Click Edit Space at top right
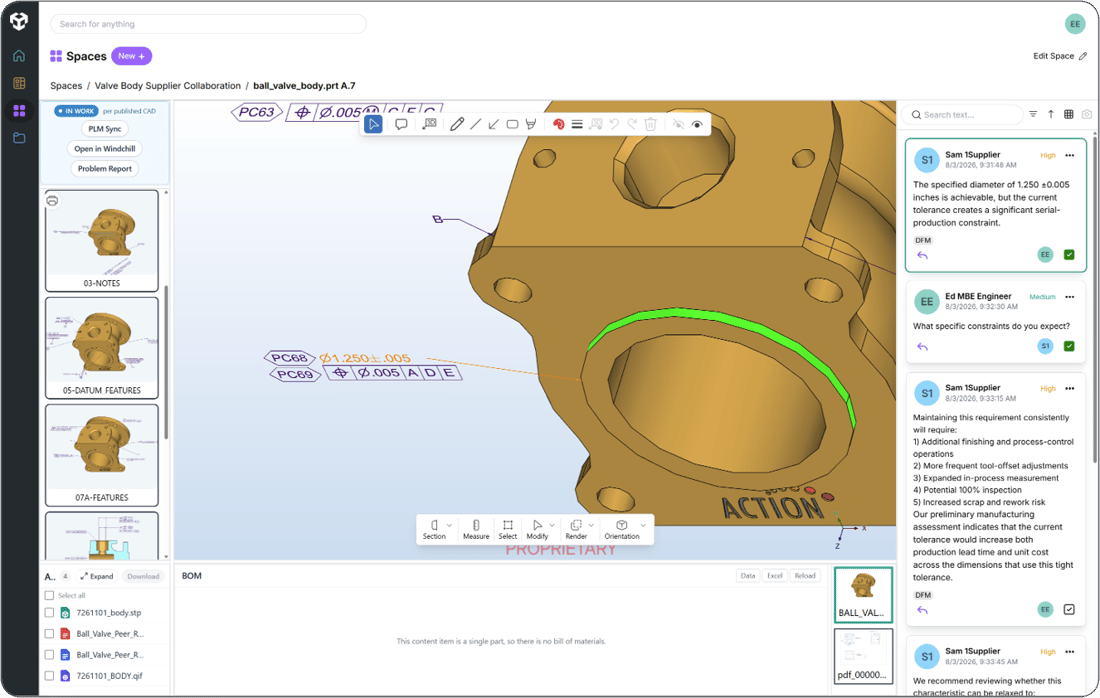This screenshot has height=698, width=1100. coord(1059,56)
